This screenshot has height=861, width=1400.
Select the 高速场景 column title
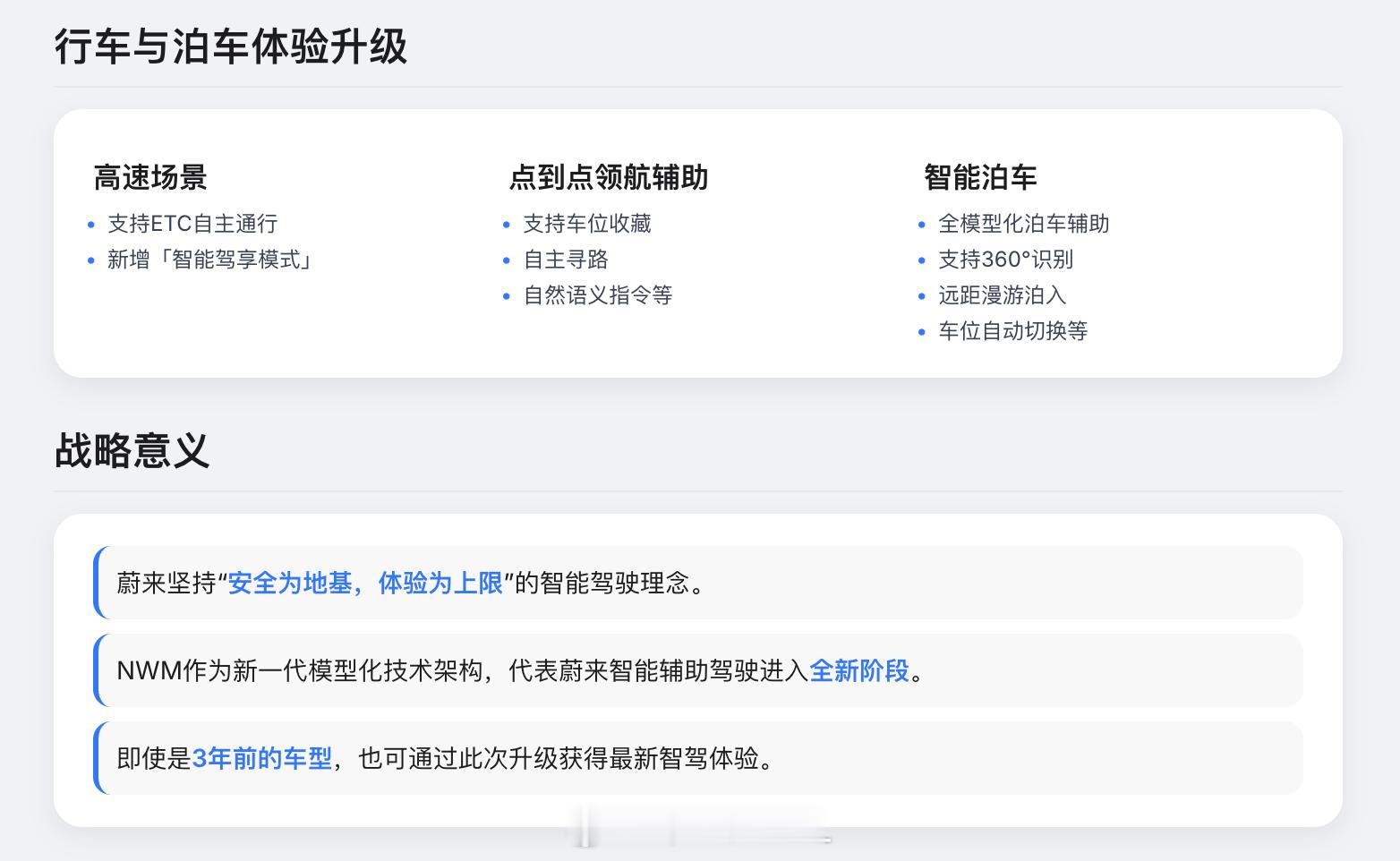coord(150,177)
